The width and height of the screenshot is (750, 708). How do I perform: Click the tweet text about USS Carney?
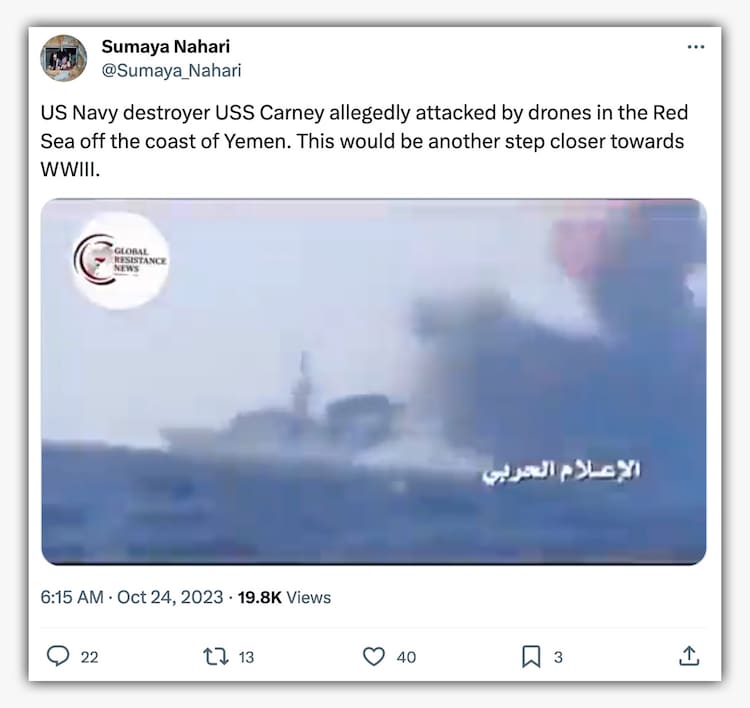pos(364,141)
